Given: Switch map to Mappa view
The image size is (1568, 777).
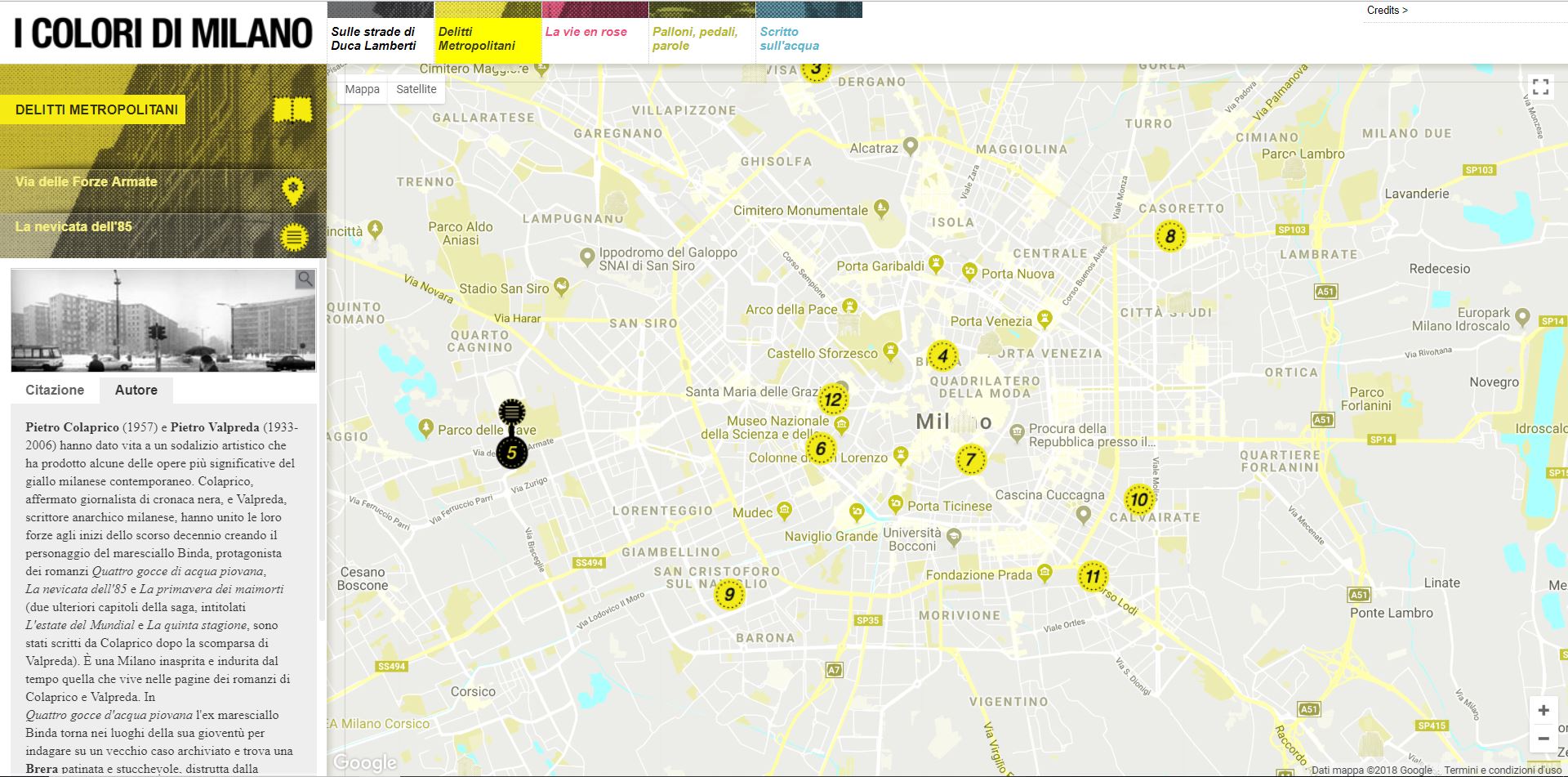Looking at the screenshot, I should [362, 89].
